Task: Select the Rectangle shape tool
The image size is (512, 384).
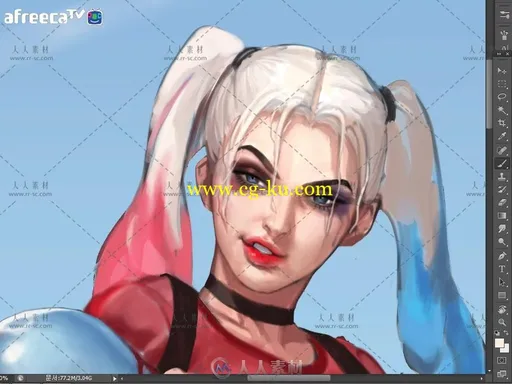Action: click(502, 295)
